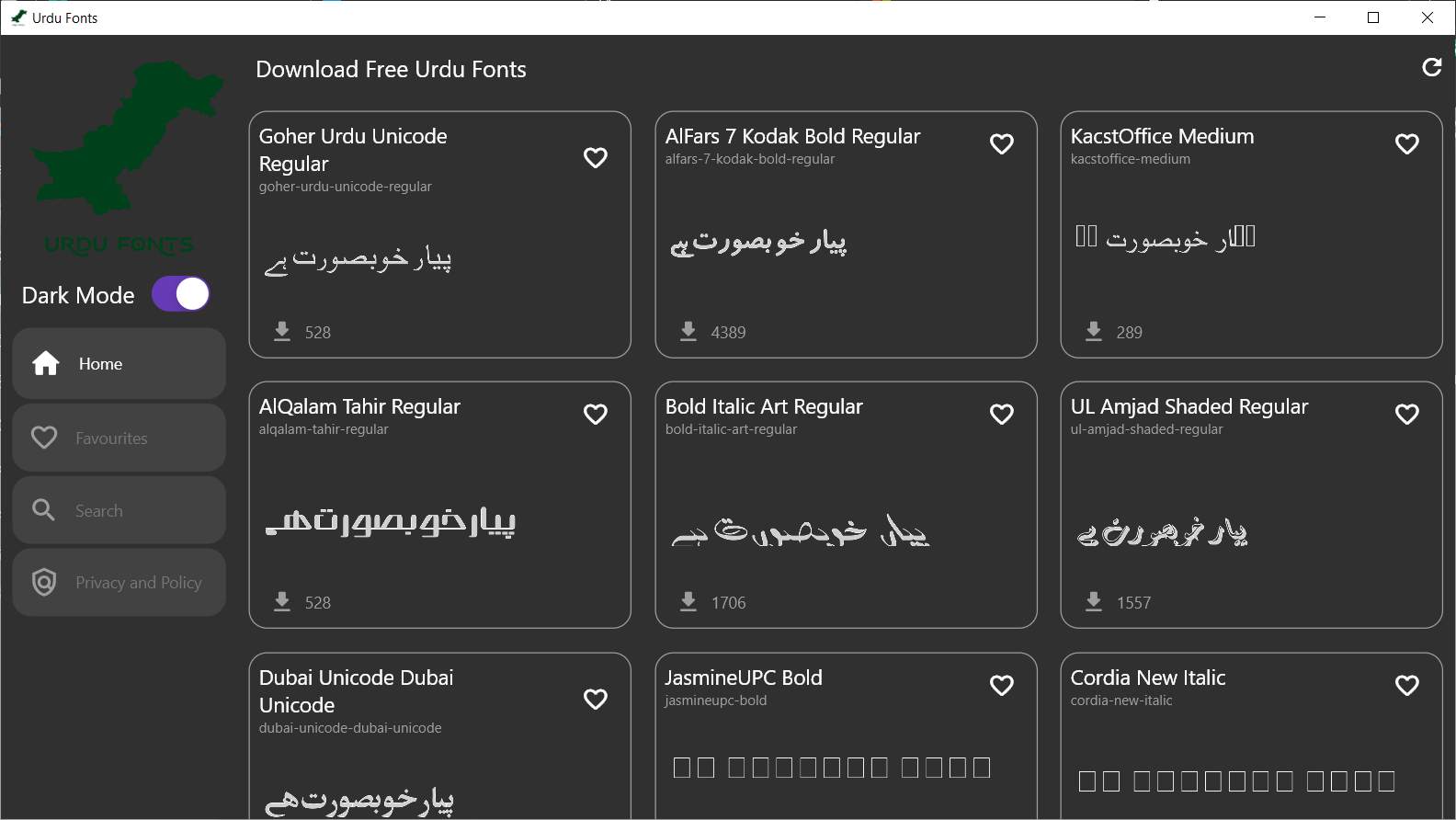Open the Search page

click(x=119, y=510)
